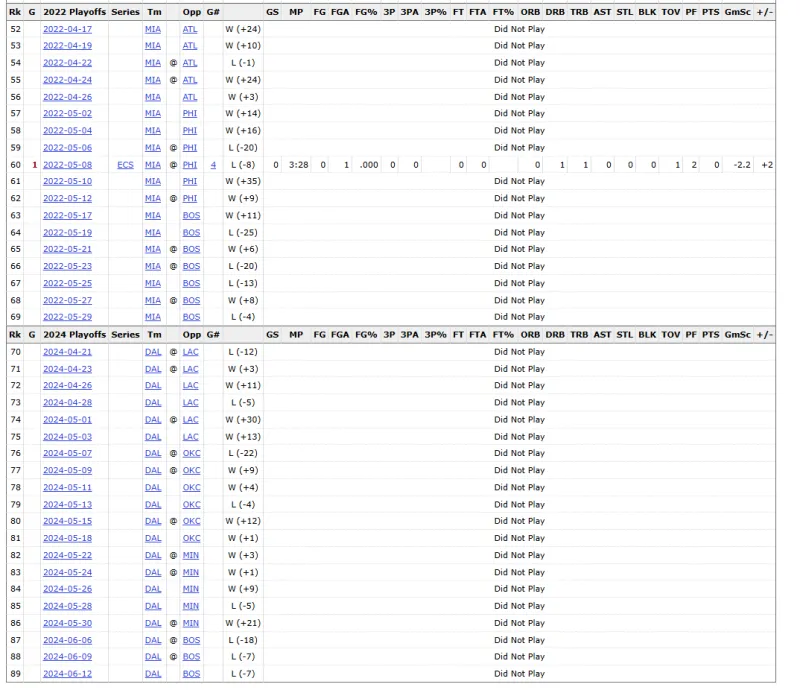
Task: Click the DAL team link for 2024-04-21
Action: coord(152,352)
